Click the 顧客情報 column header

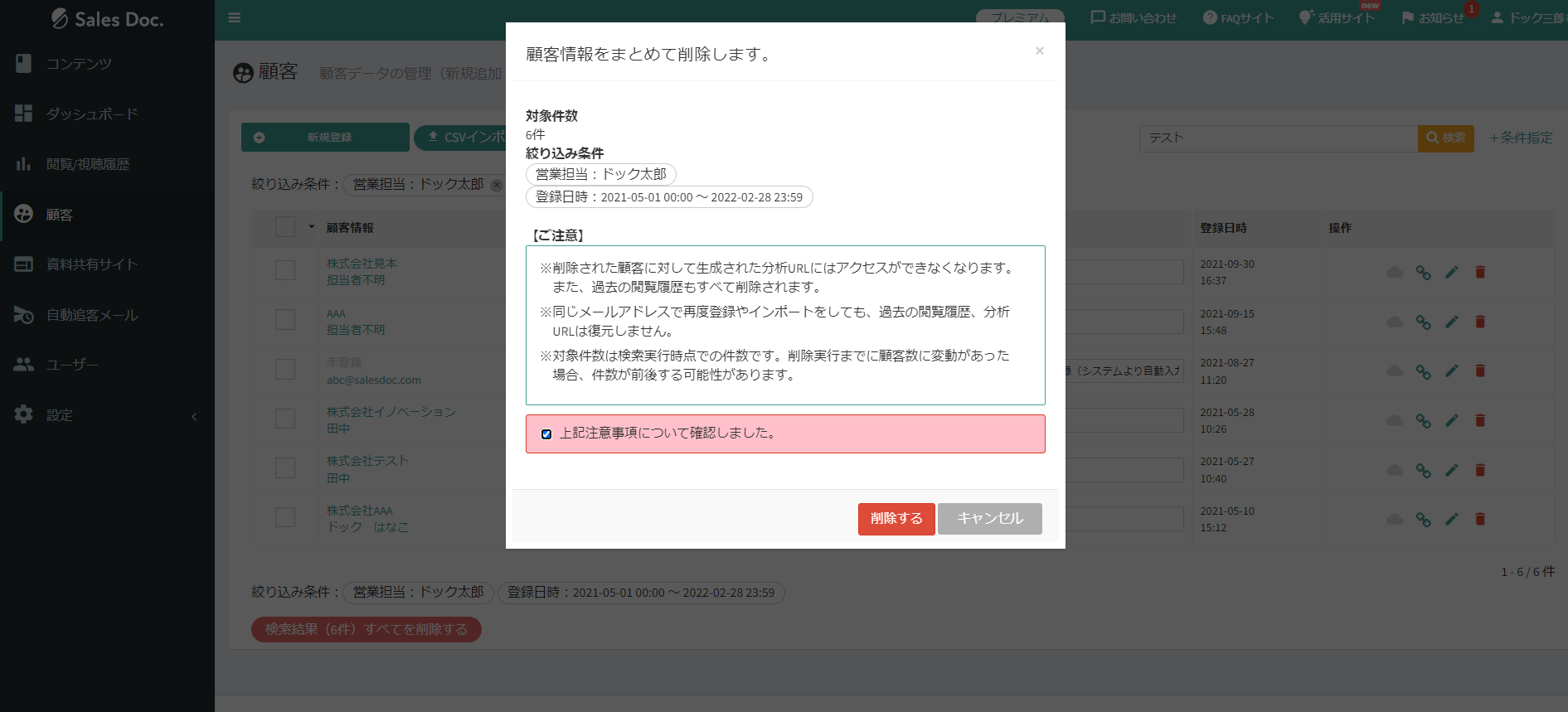[350, 228]
